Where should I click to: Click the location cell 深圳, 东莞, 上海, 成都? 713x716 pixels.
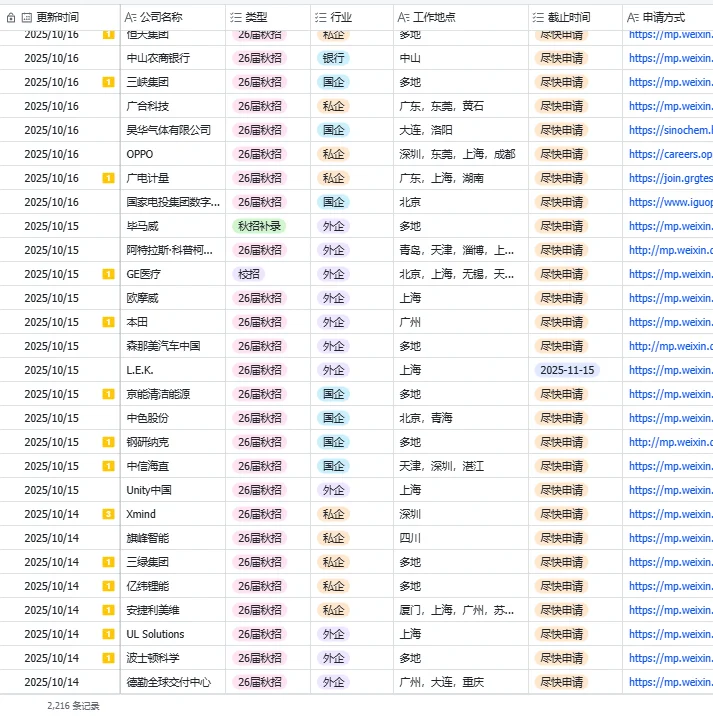click(x=461, y=154)
